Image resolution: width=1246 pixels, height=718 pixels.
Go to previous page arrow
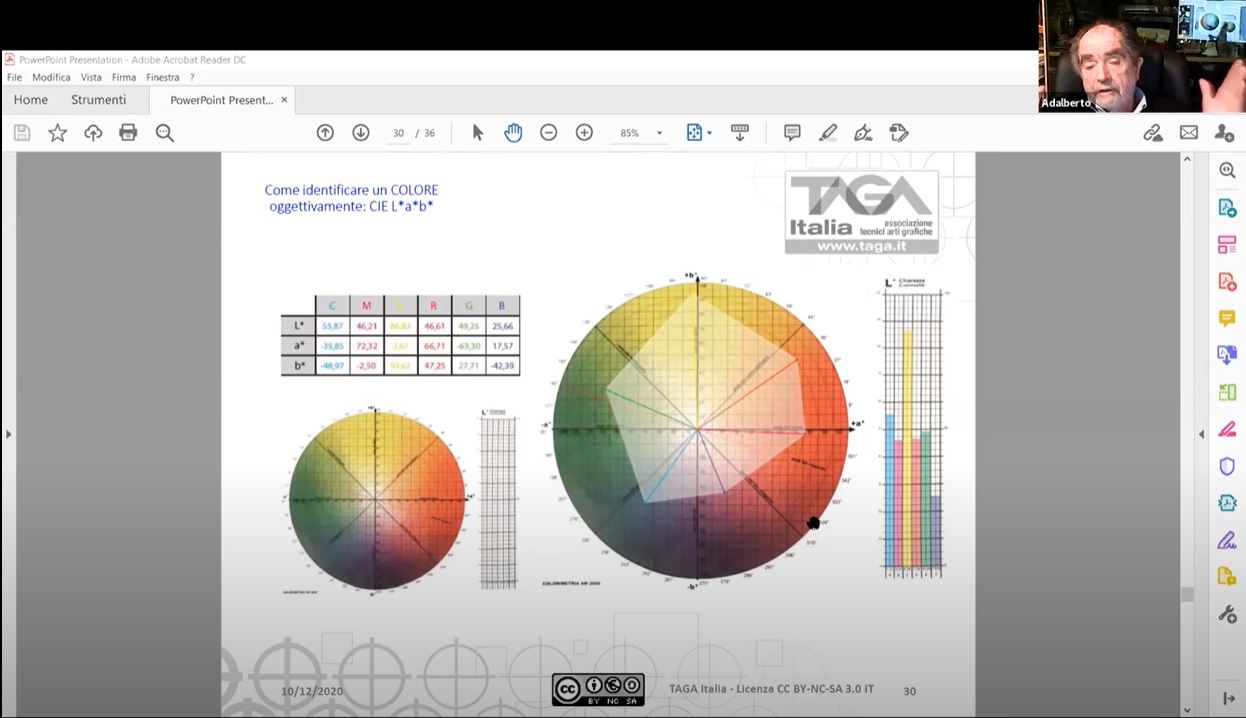pos(325,132)
